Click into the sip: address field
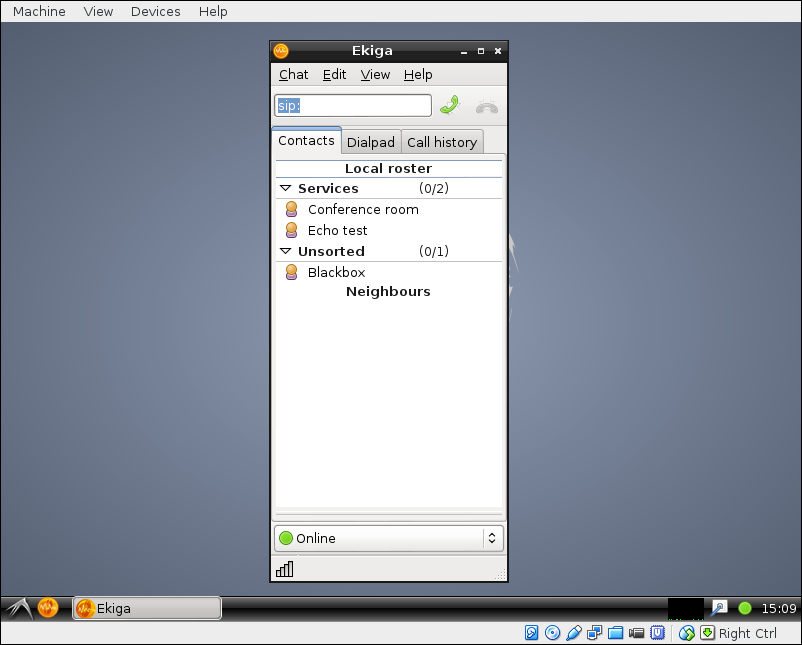This screenshot has height=645, width=802. coord(353,106)
